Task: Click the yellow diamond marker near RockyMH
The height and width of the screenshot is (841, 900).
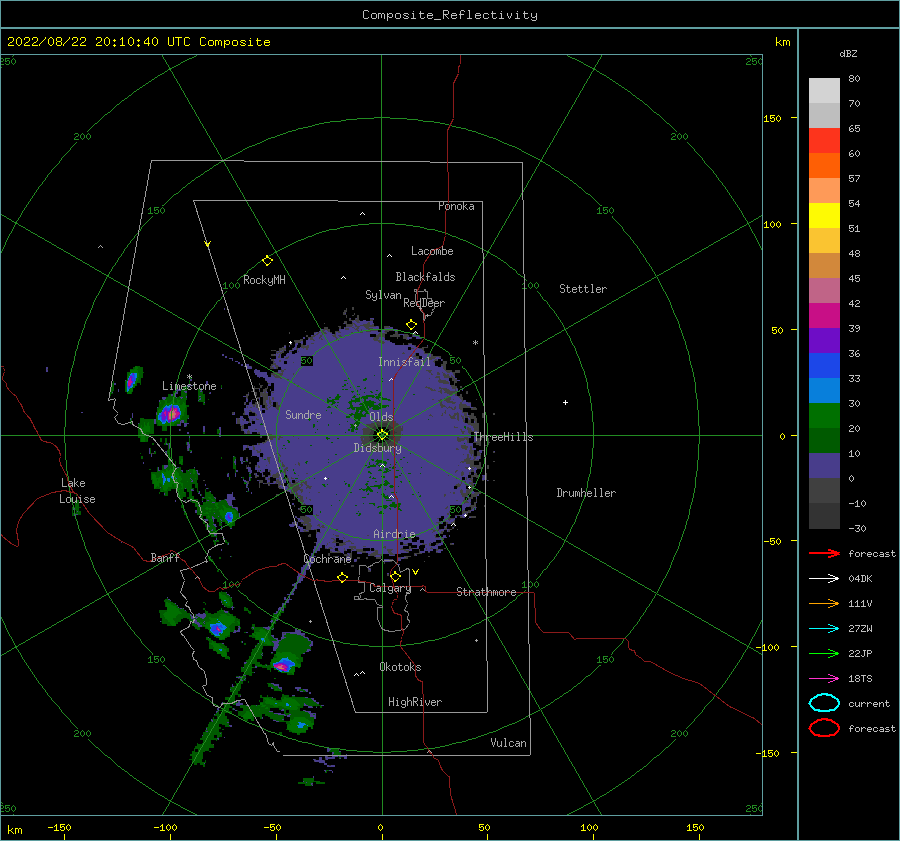Action: tap(267, 261)
